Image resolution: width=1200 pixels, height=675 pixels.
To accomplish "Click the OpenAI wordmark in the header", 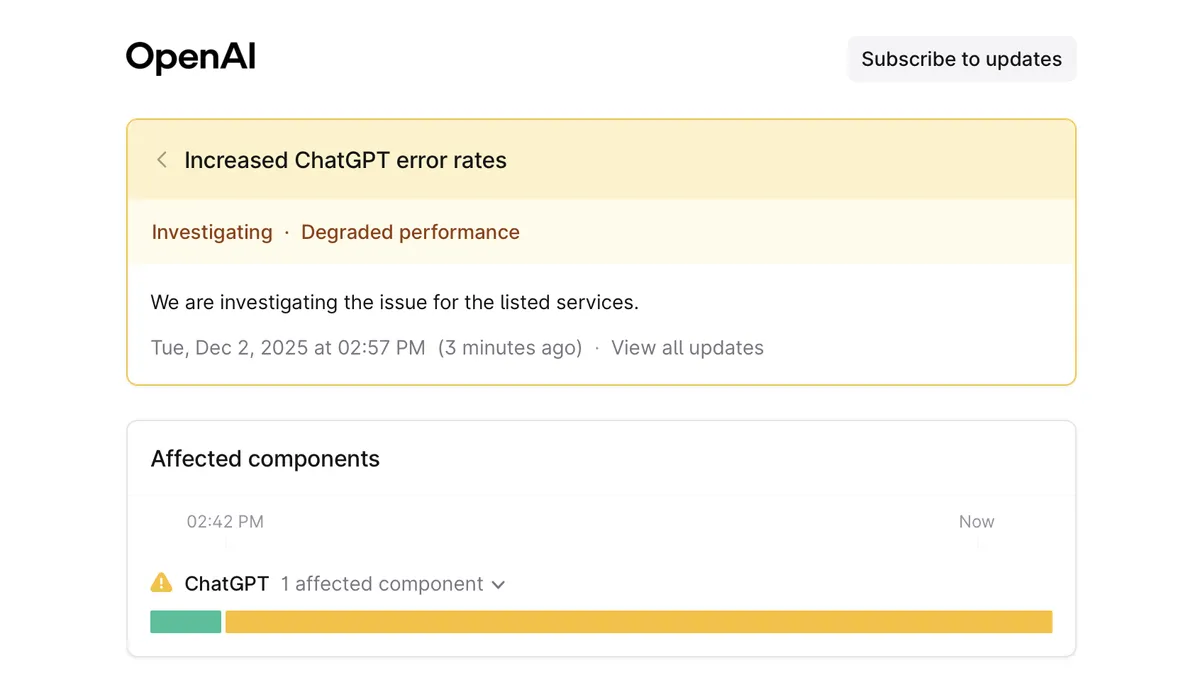I will pyautogui.click(x=190, y=57).
